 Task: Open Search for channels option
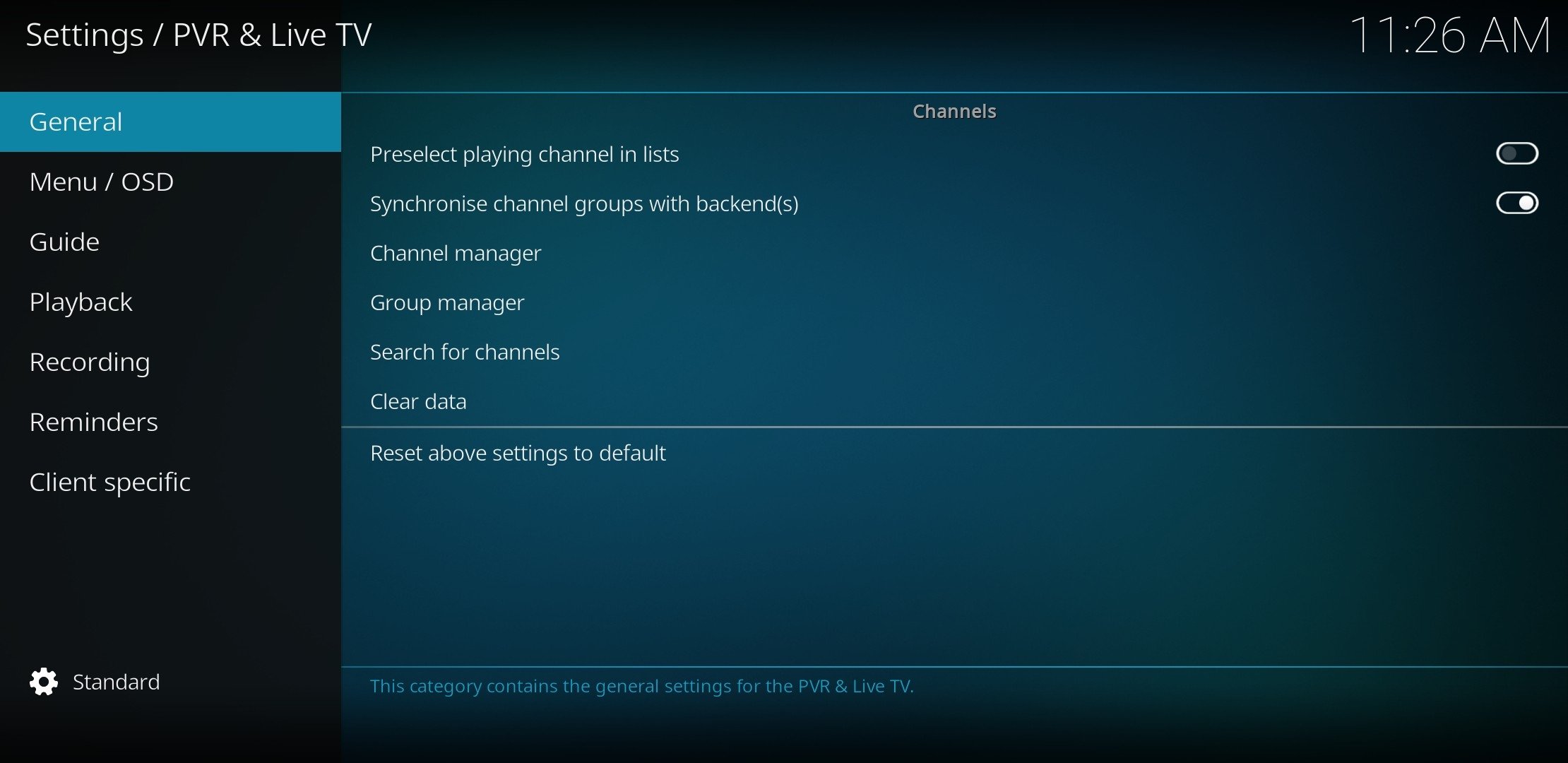(465, 351)
